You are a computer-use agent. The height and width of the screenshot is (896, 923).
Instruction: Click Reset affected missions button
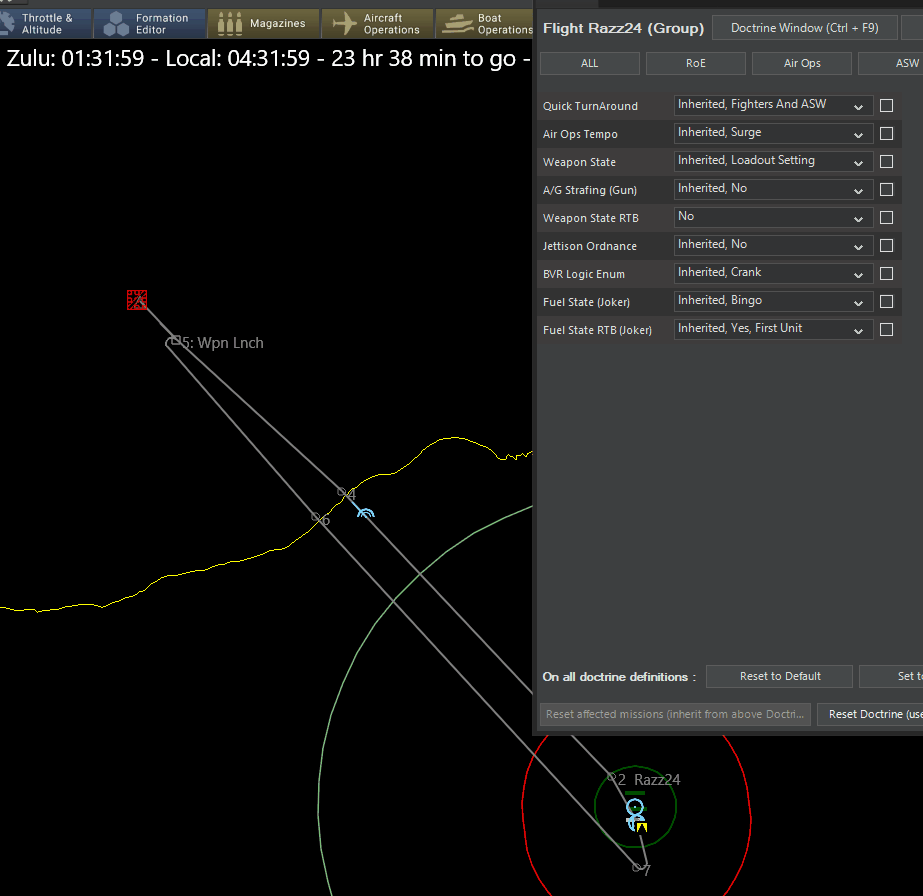coord(675,714)
